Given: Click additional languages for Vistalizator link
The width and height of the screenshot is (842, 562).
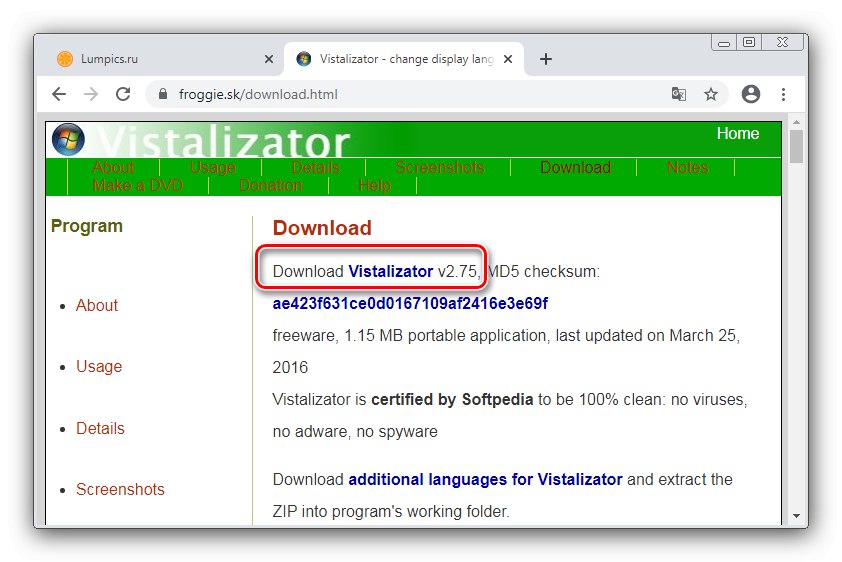Looking at the screenshot, I should click(485, 479).
